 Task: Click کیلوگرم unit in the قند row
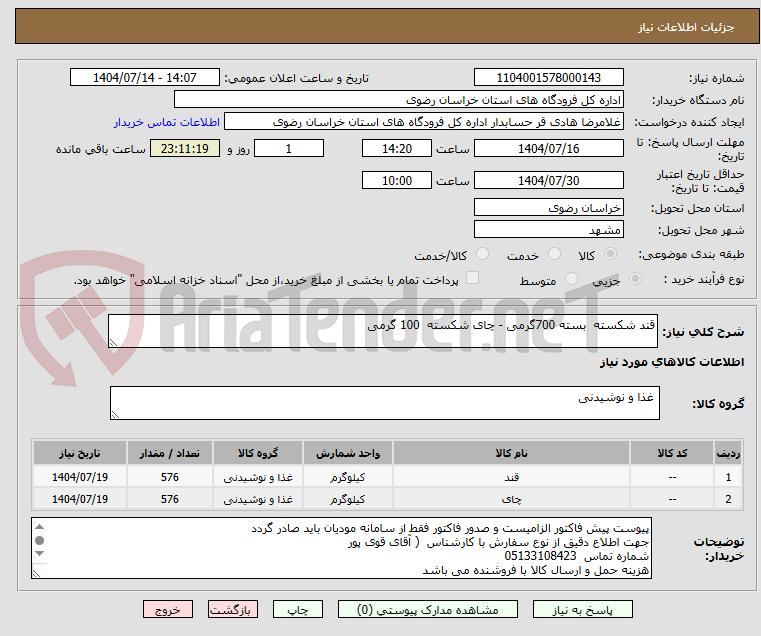(347, 477)
